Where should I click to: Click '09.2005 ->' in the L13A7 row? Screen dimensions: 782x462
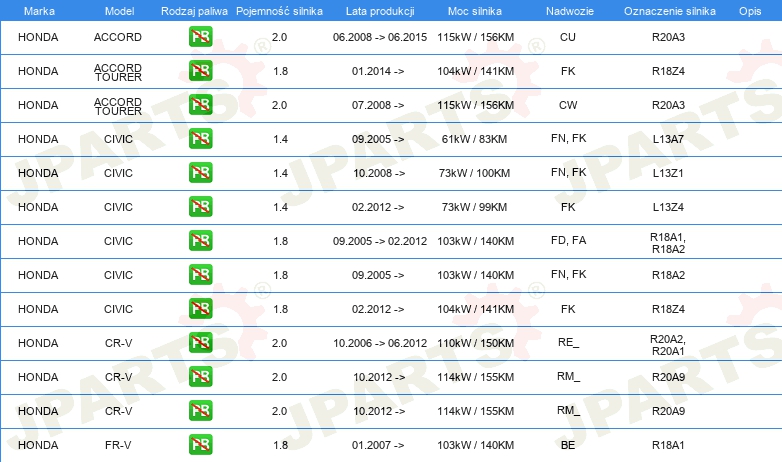tap(378, 139)
